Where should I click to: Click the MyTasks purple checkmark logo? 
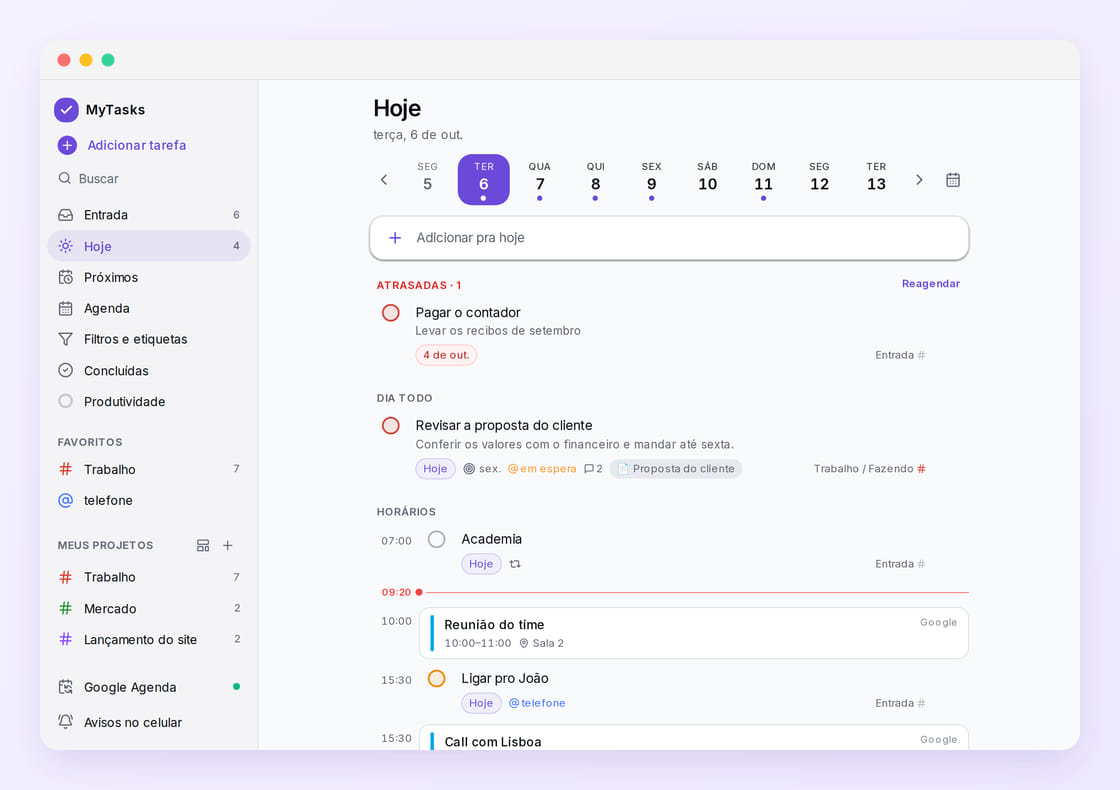[66, 110]
